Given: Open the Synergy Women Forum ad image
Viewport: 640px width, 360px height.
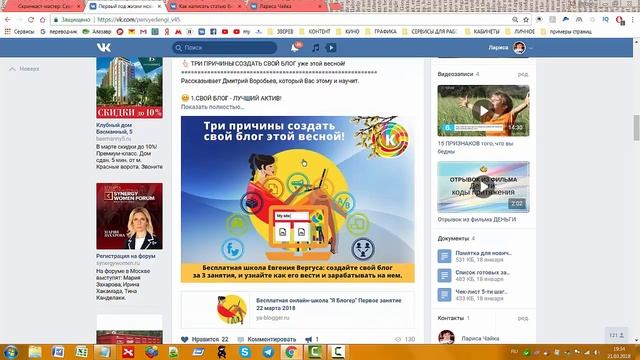Looking at the screenshot, I should pyautogui.click(x=129, y=216).
